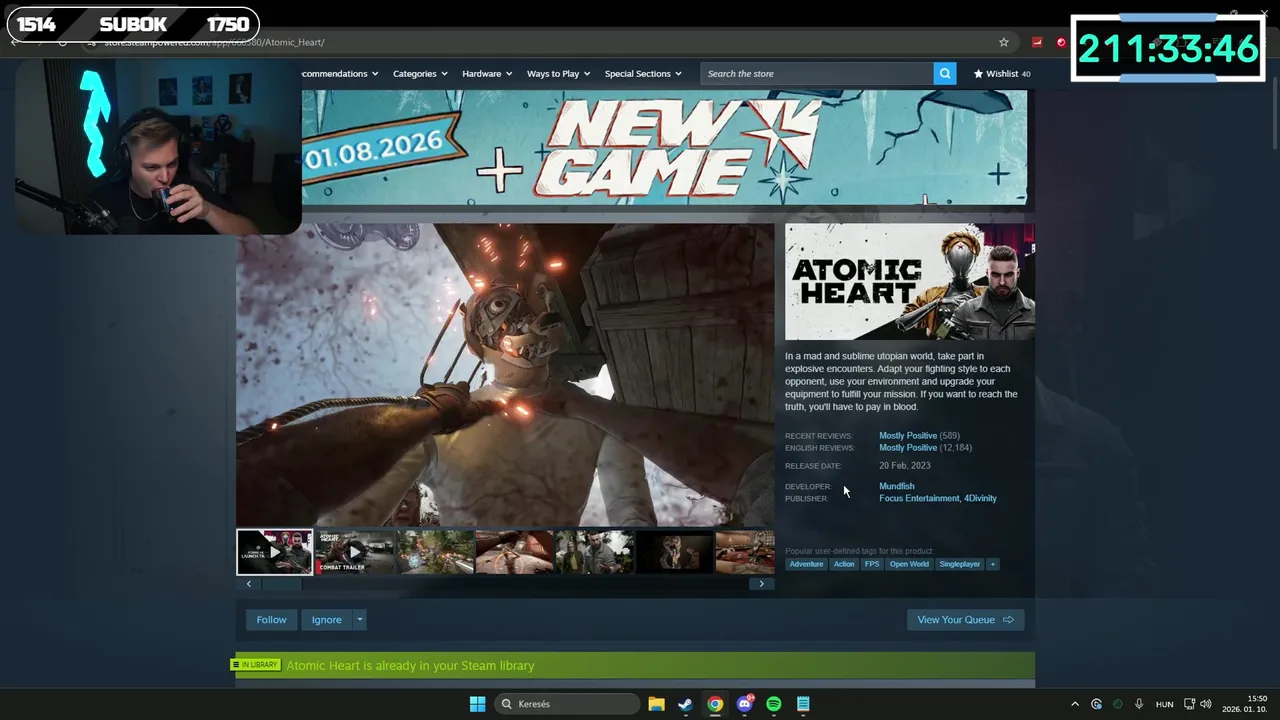Screen dimensions: 1280x720
Task: Select the fifth media thumbnail, the man's face
Action: (x=594, y=552)
